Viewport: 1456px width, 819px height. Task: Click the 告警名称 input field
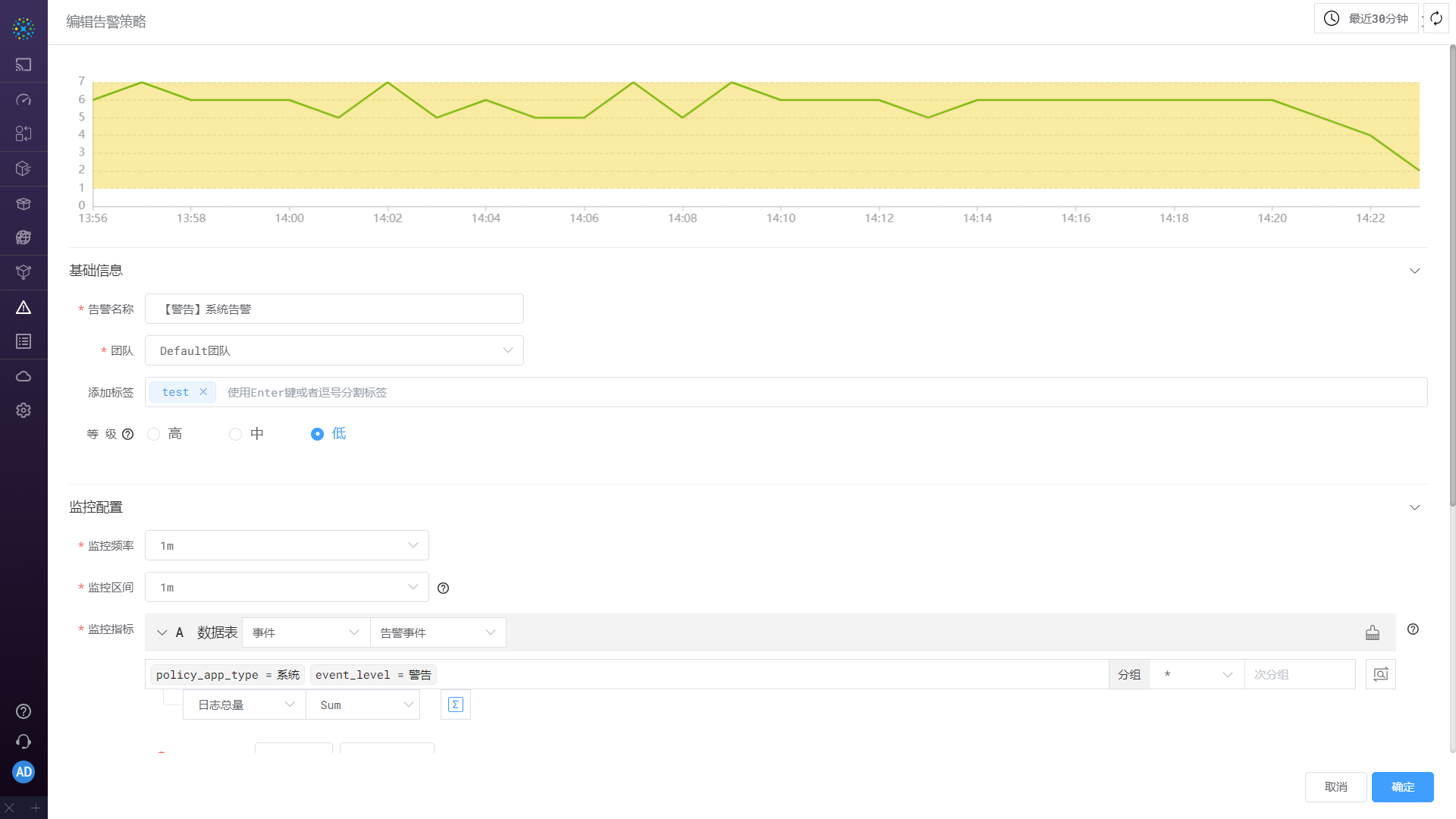pos(334,309)
